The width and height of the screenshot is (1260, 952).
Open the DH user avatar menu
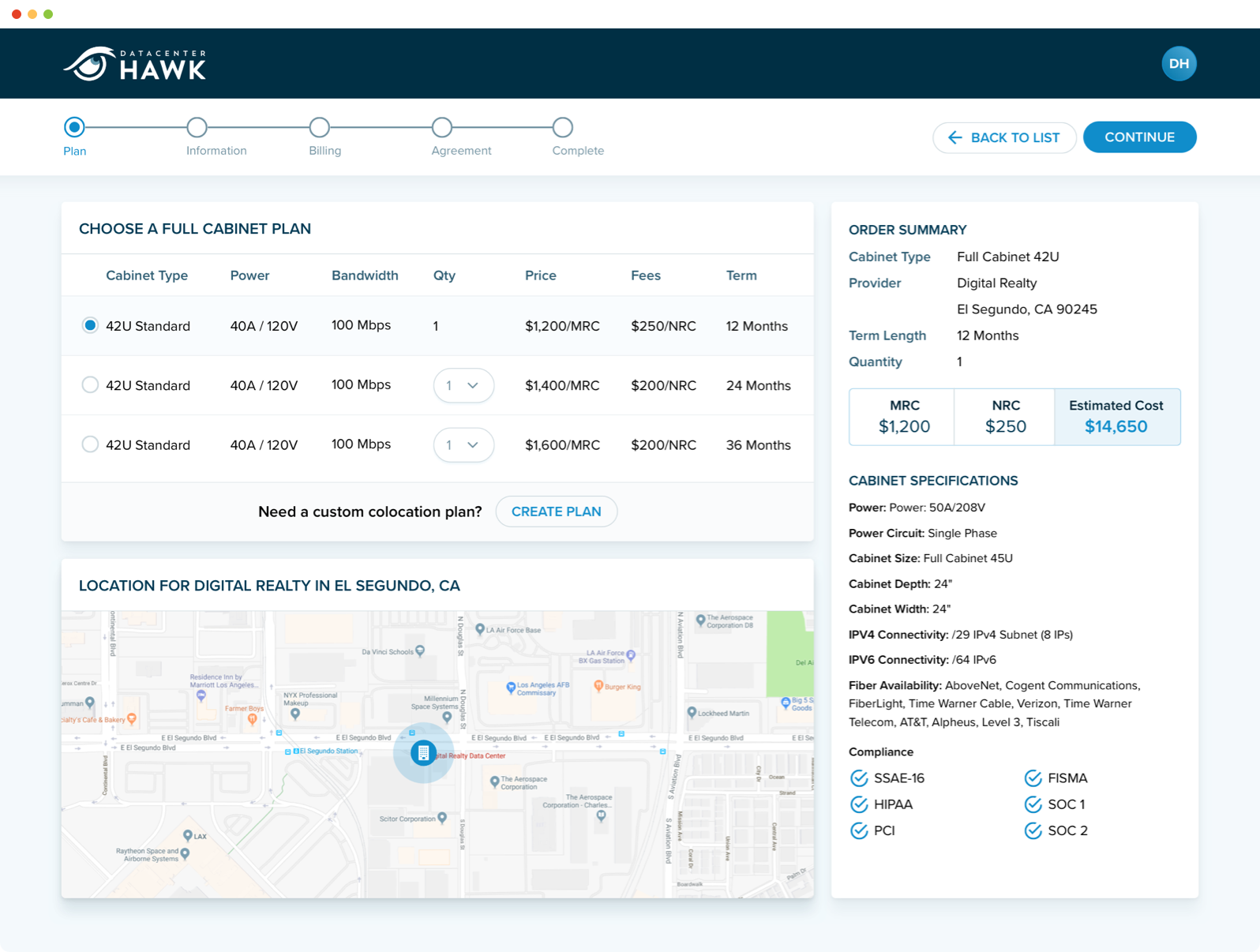1179,64
